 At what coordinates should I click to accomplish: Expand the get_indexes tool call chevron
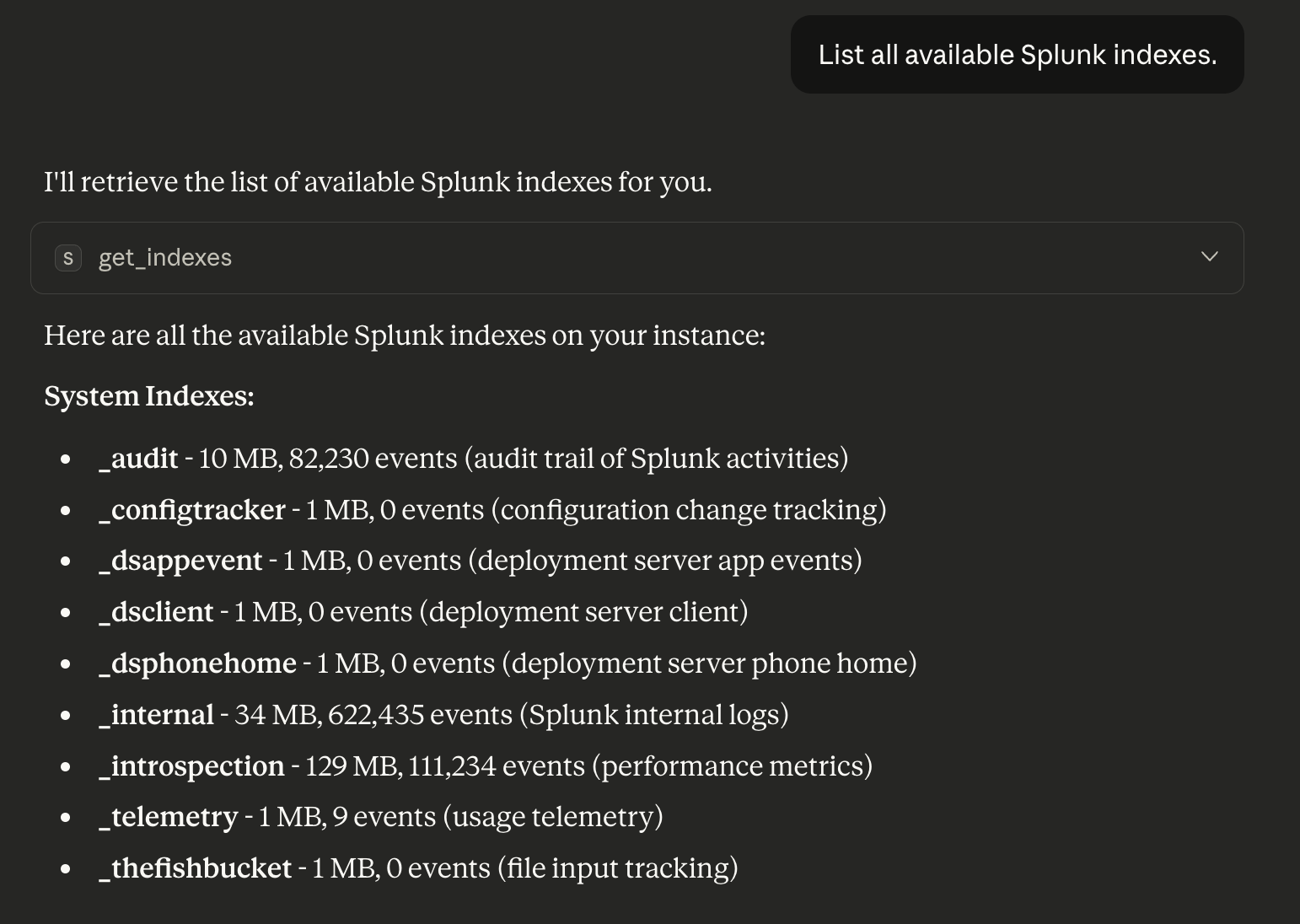click(1209, 256)
